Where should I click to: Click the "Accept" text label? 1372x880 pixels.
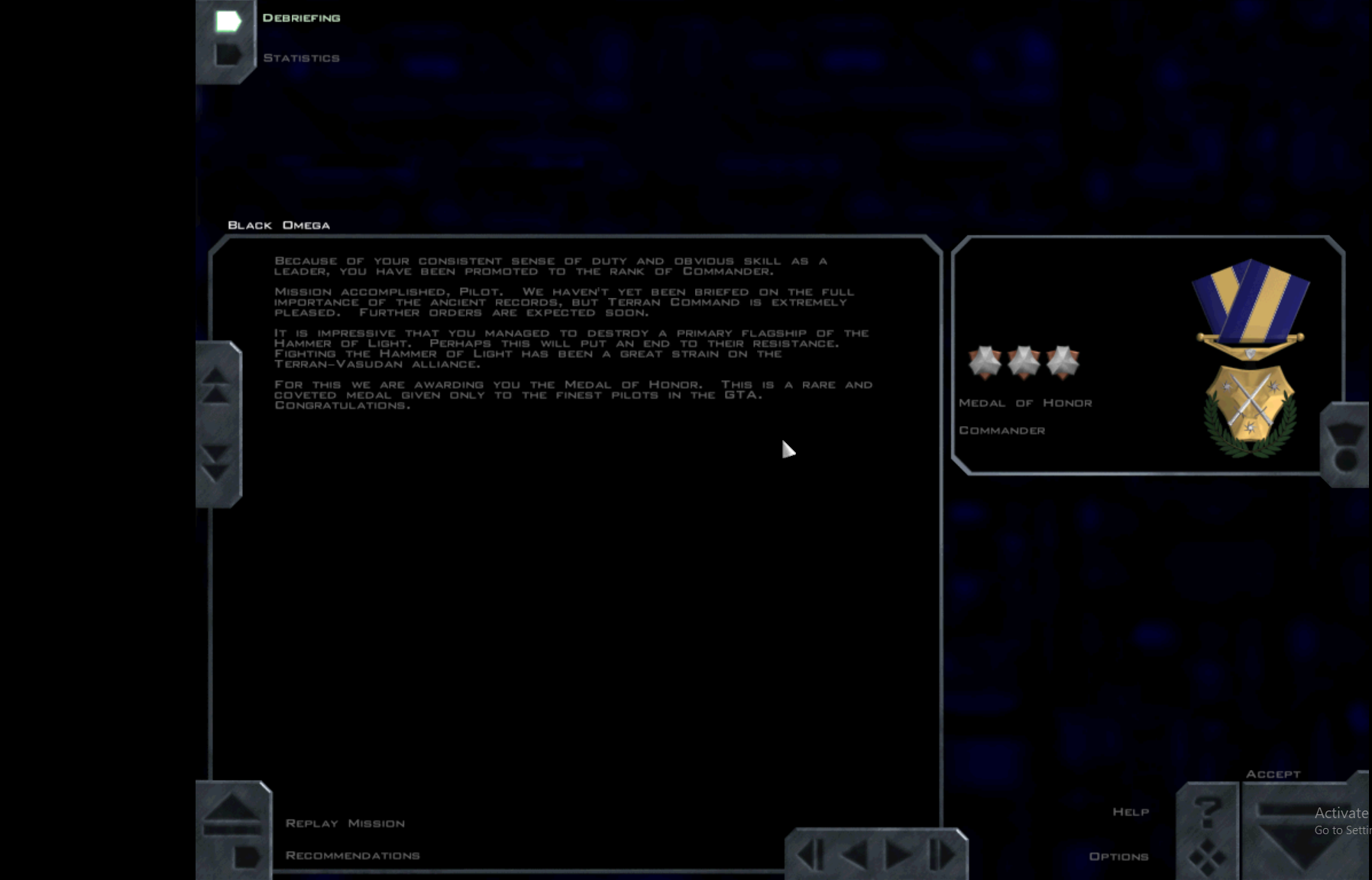(x=1273, y=775)
